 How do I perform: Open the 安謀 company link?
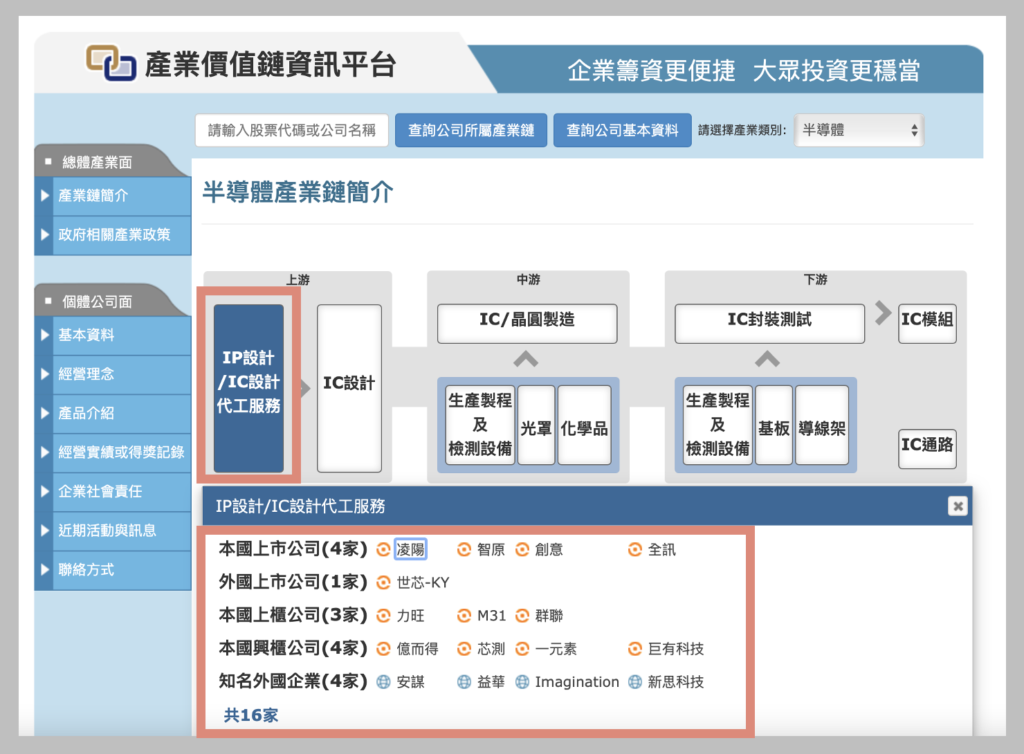tap(411, 682)
